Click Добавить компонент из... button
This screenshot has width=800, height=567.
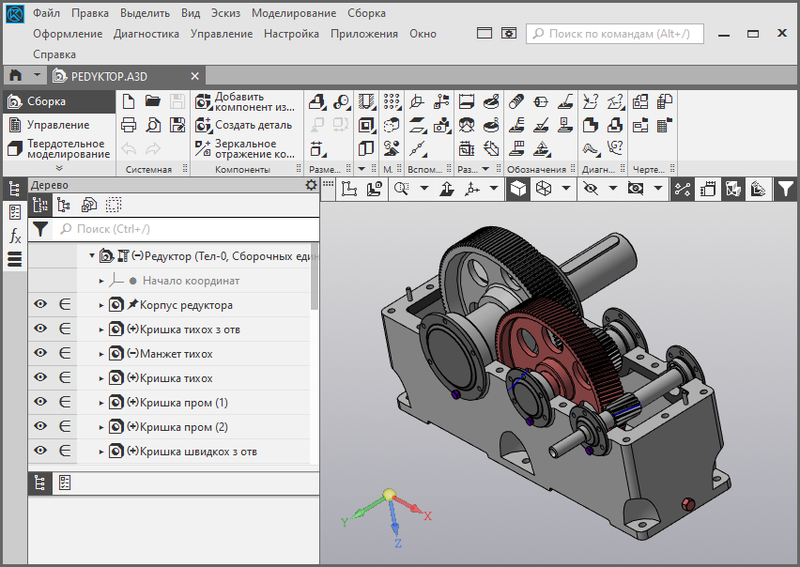[x=245, y=102]
